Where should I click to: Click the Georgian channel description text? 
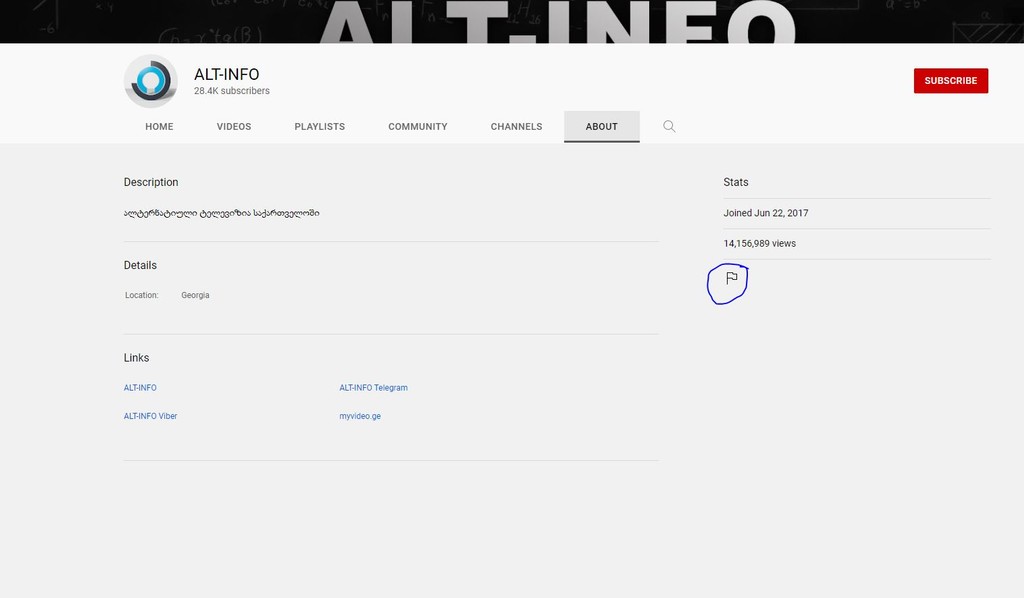pos(221,213)
